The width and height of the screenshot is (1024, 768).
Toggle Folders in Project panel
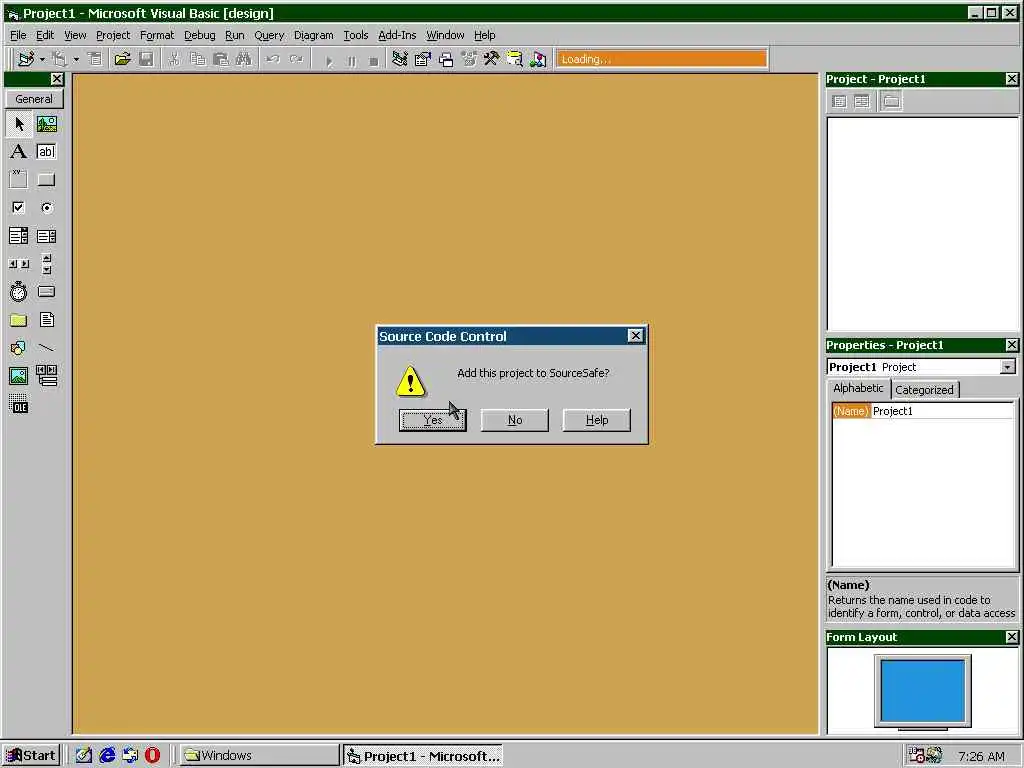pyautogui.click(x=891, y=101)
